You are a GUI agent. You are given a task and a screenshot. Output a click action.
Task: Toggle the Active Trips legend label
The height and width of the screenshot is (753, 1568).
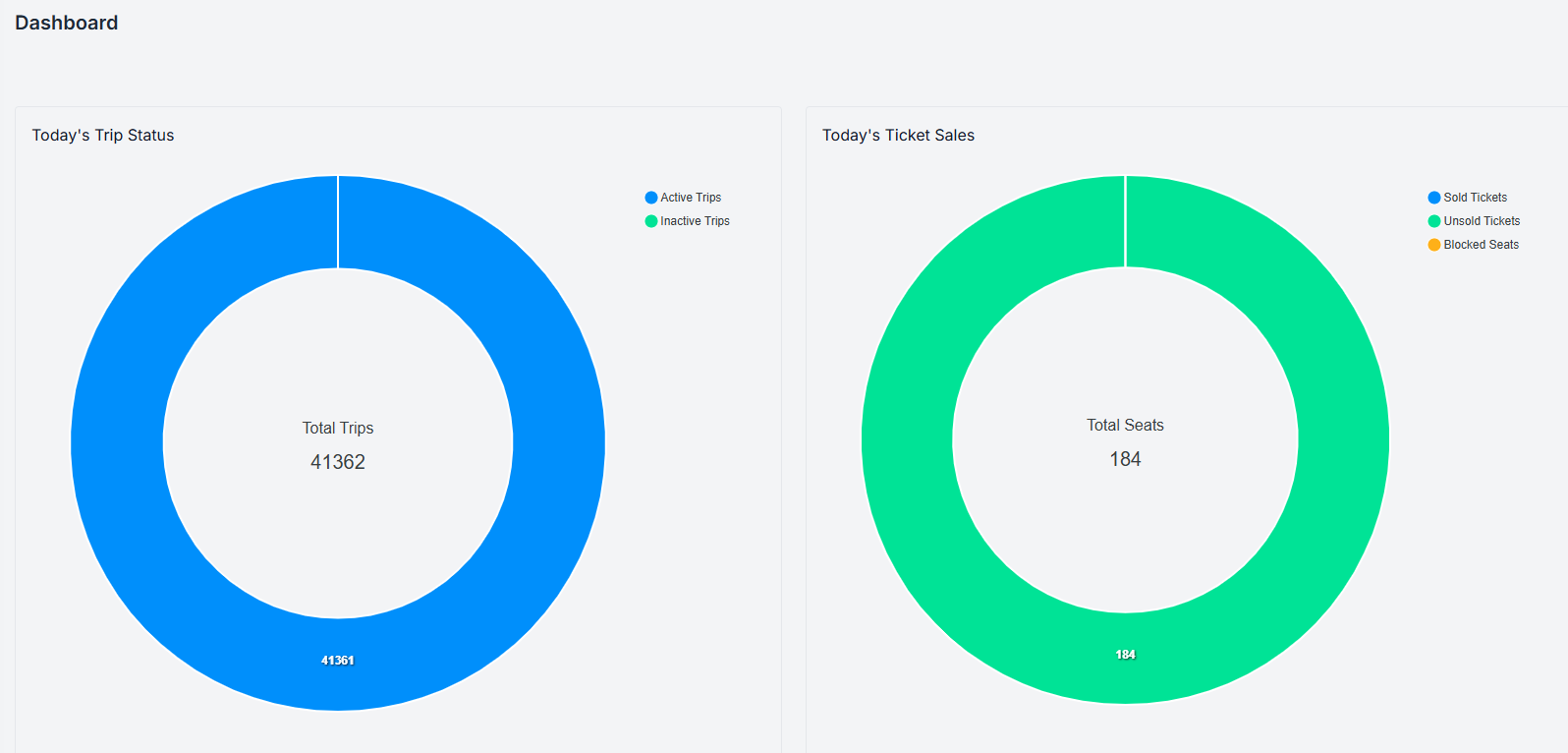(691, 198)
